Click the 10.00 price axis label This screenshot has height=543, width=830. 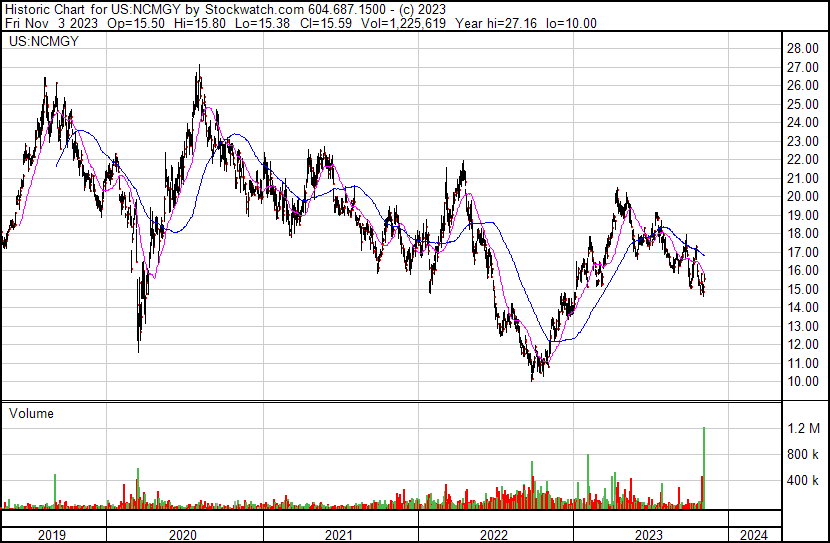[803, 382]
